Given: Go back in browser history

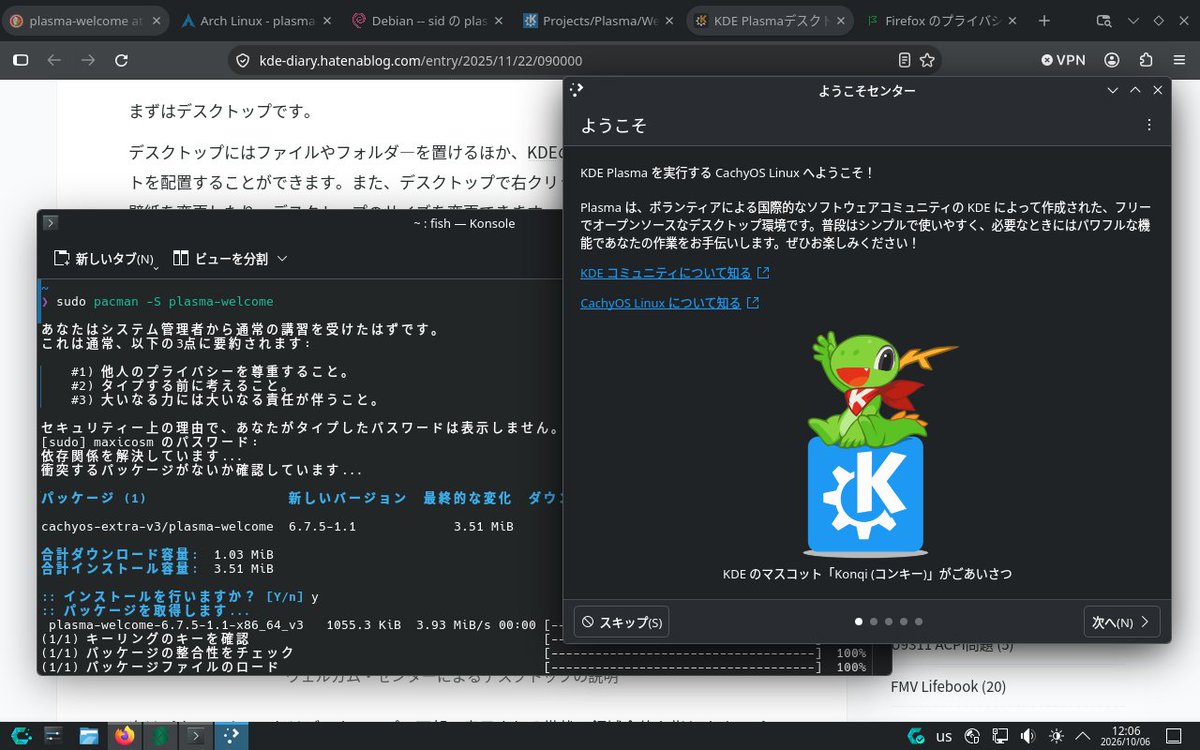Looking at the screenshot, I should tap(54, 60).
